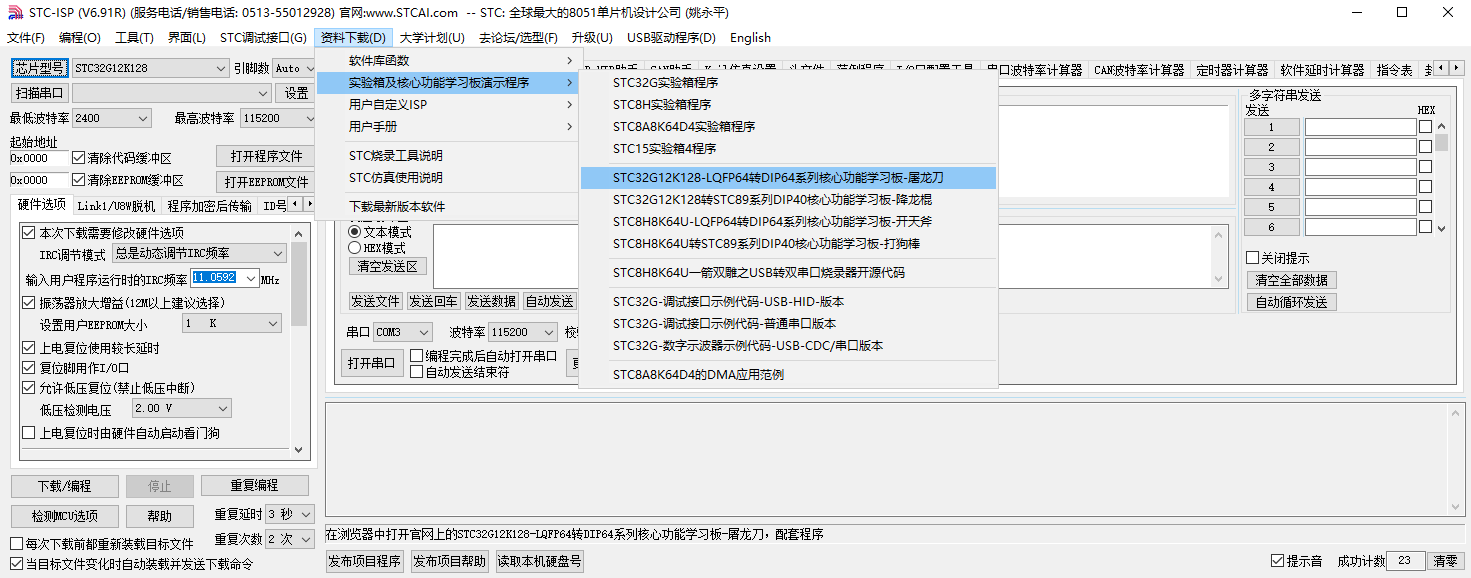Open the 程序加密后传输 tab
Viewport: 1471px width, 578px height.
point(209,206)
